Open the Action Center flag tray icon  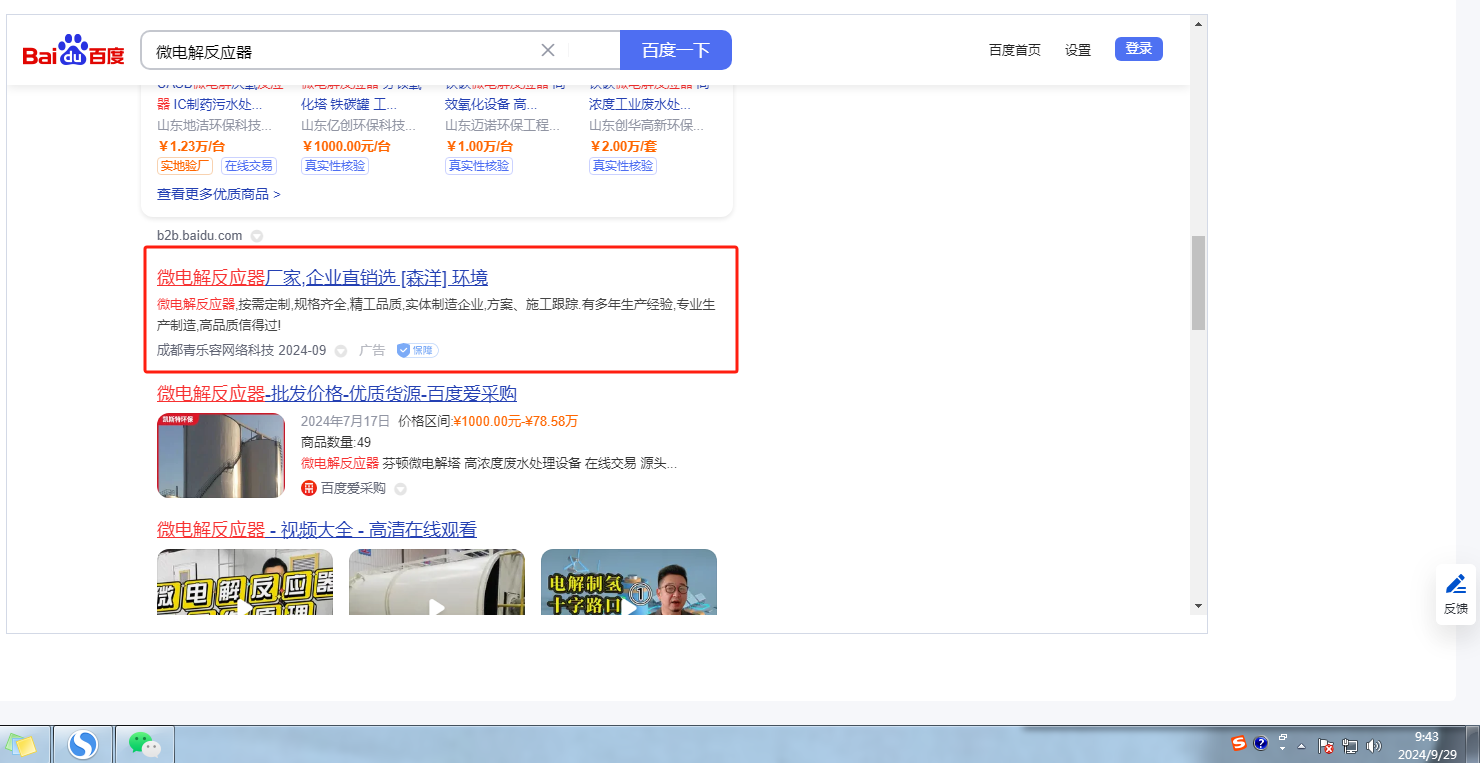[x=1326, y=745]
